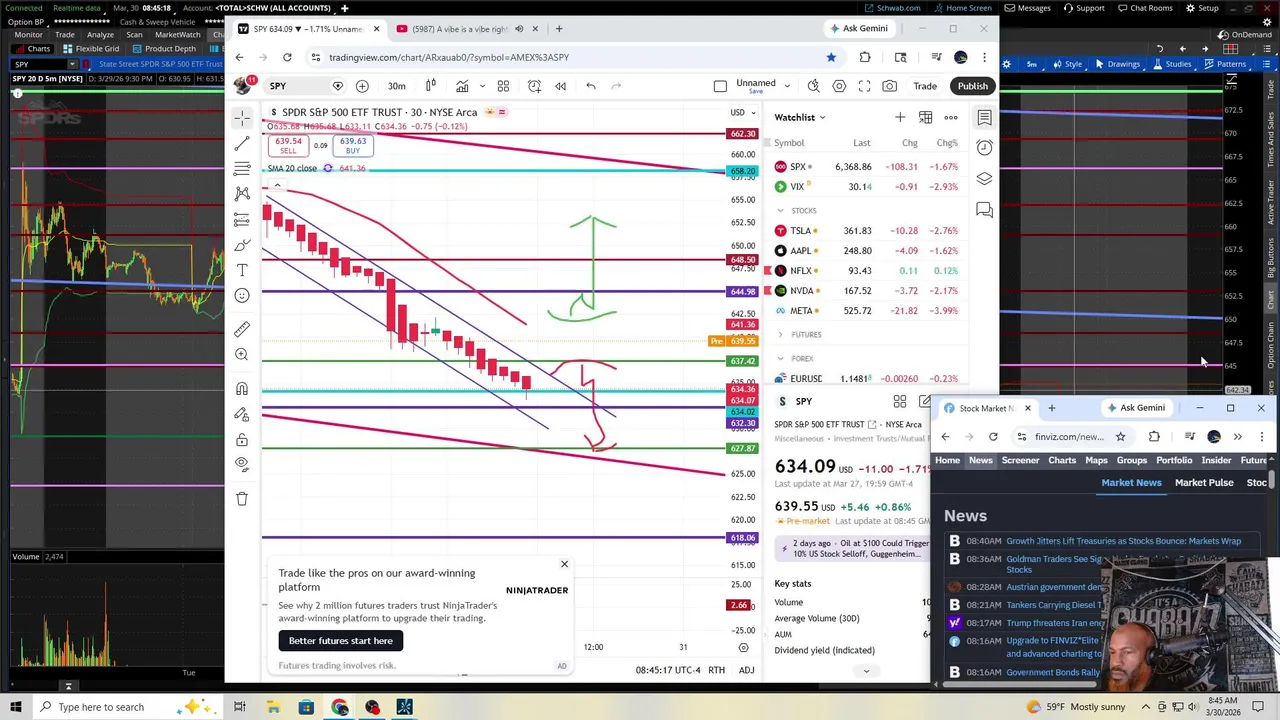Toggle RTH session at chart bottom
Viewport: 1280px width, 720px height.
click(716, 670)
